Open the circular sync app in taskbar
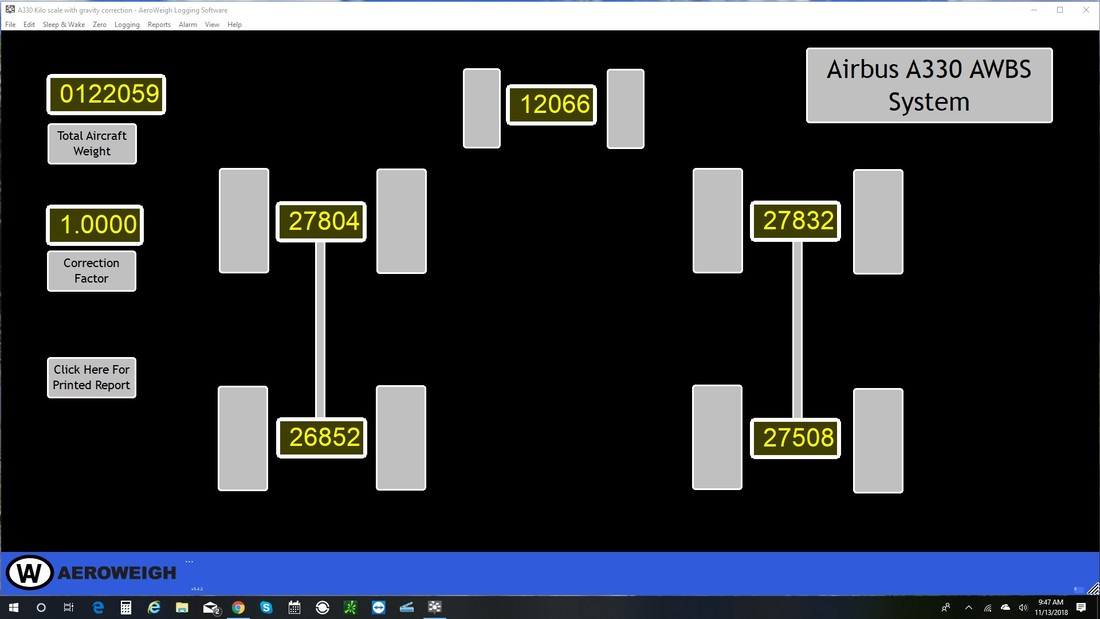Image resolution: width=1100 pixels, height=619 pixels. coord(323,607)
